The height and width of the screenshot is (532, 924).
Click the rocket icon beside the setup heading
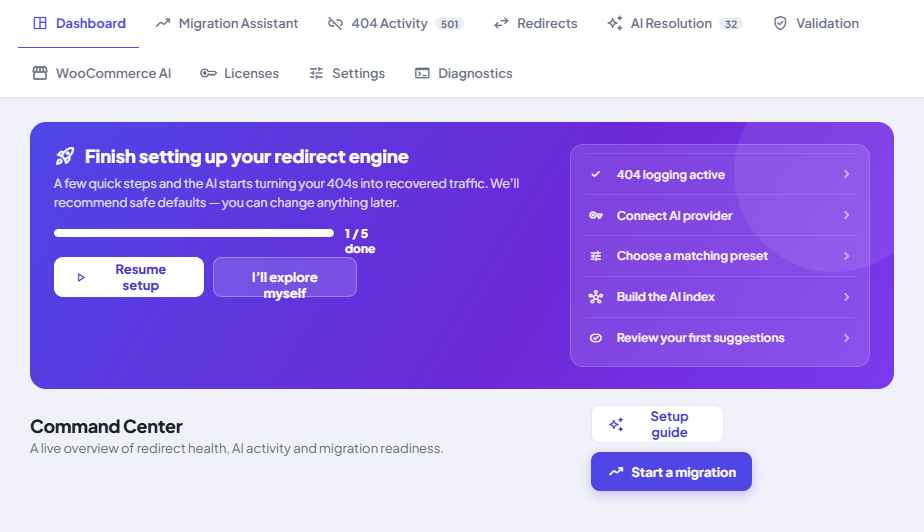(x=65, y=156)
